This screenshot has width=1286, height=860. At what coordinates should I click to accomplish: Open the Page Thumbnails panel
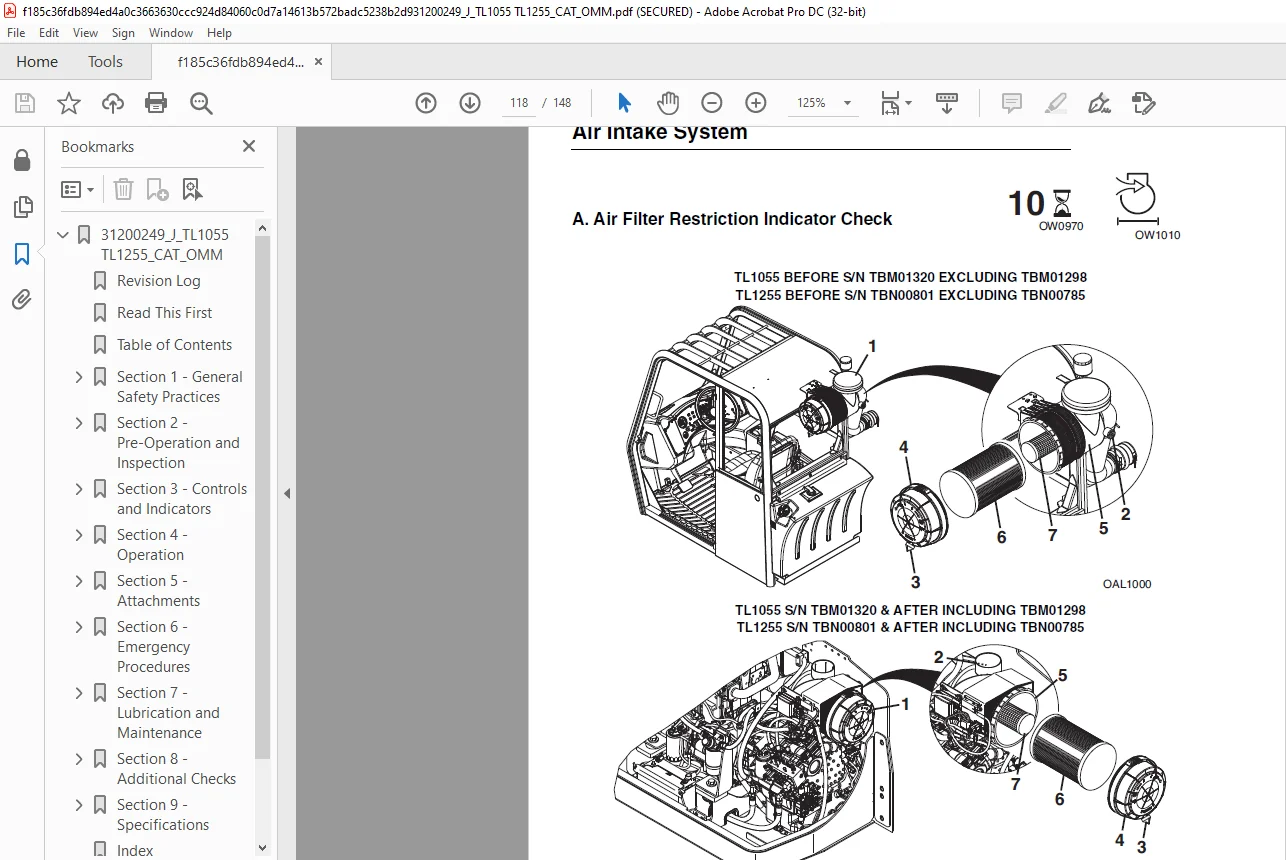(22, 207)
